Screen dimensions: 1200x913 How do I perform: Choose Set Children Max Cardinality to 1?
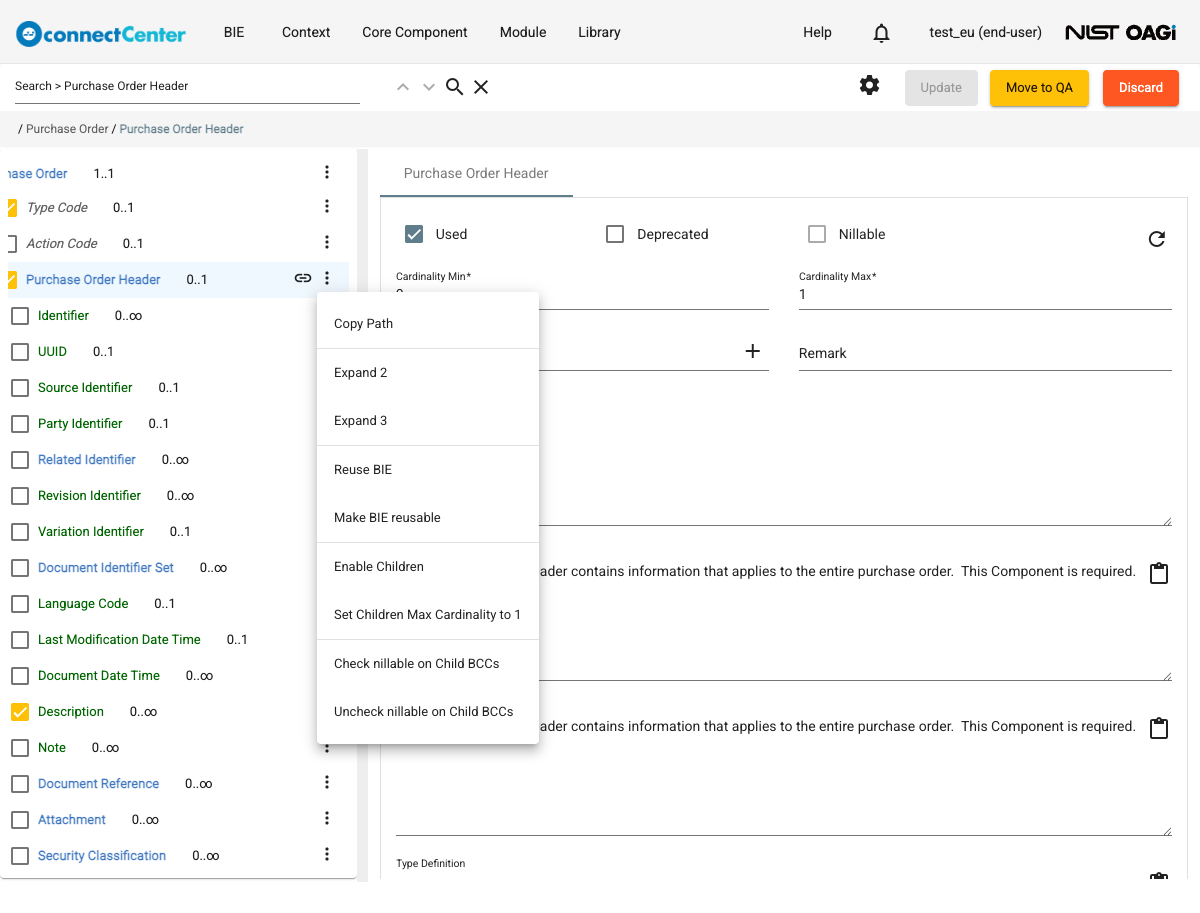428,615
